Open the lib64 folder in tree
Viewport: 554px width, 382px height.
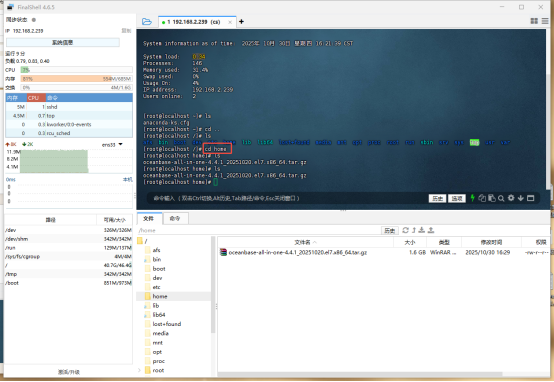(x=155, y=315)
